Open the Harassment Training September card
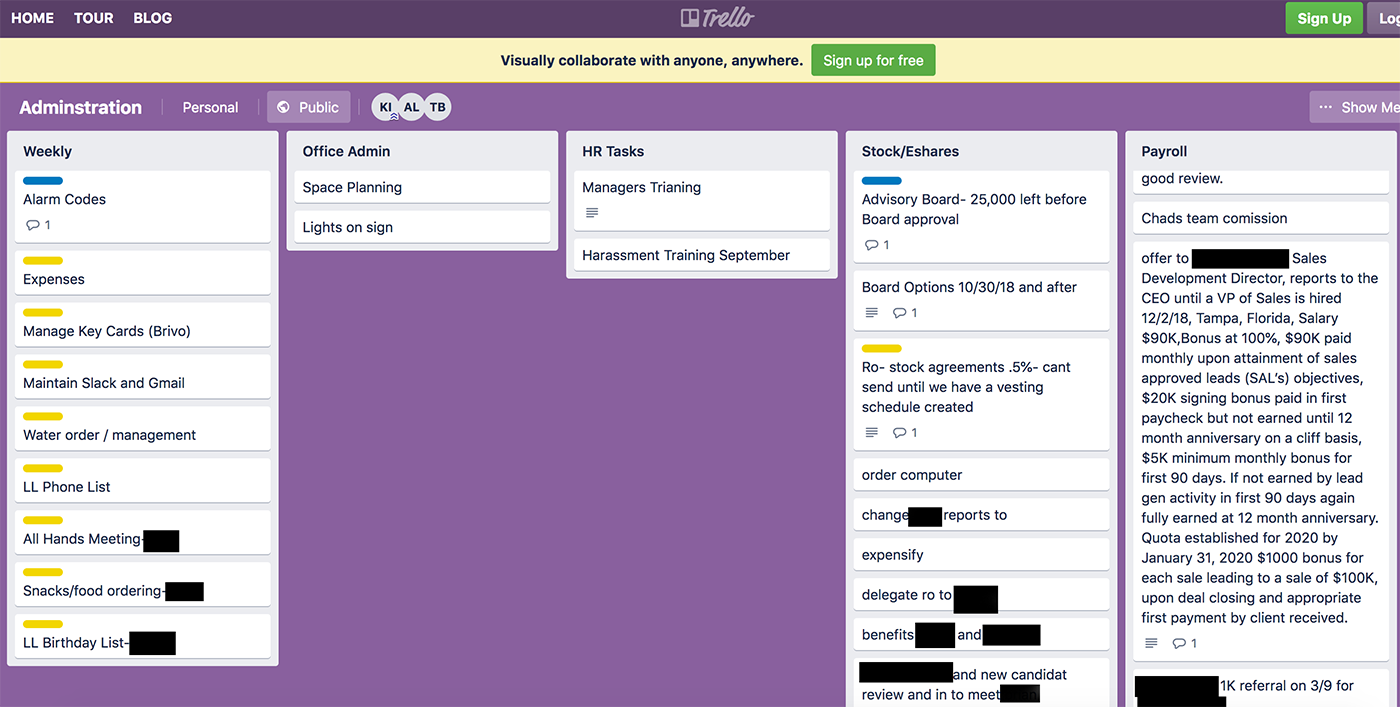This screenshot has height=707, width=1400. point(702,255)
